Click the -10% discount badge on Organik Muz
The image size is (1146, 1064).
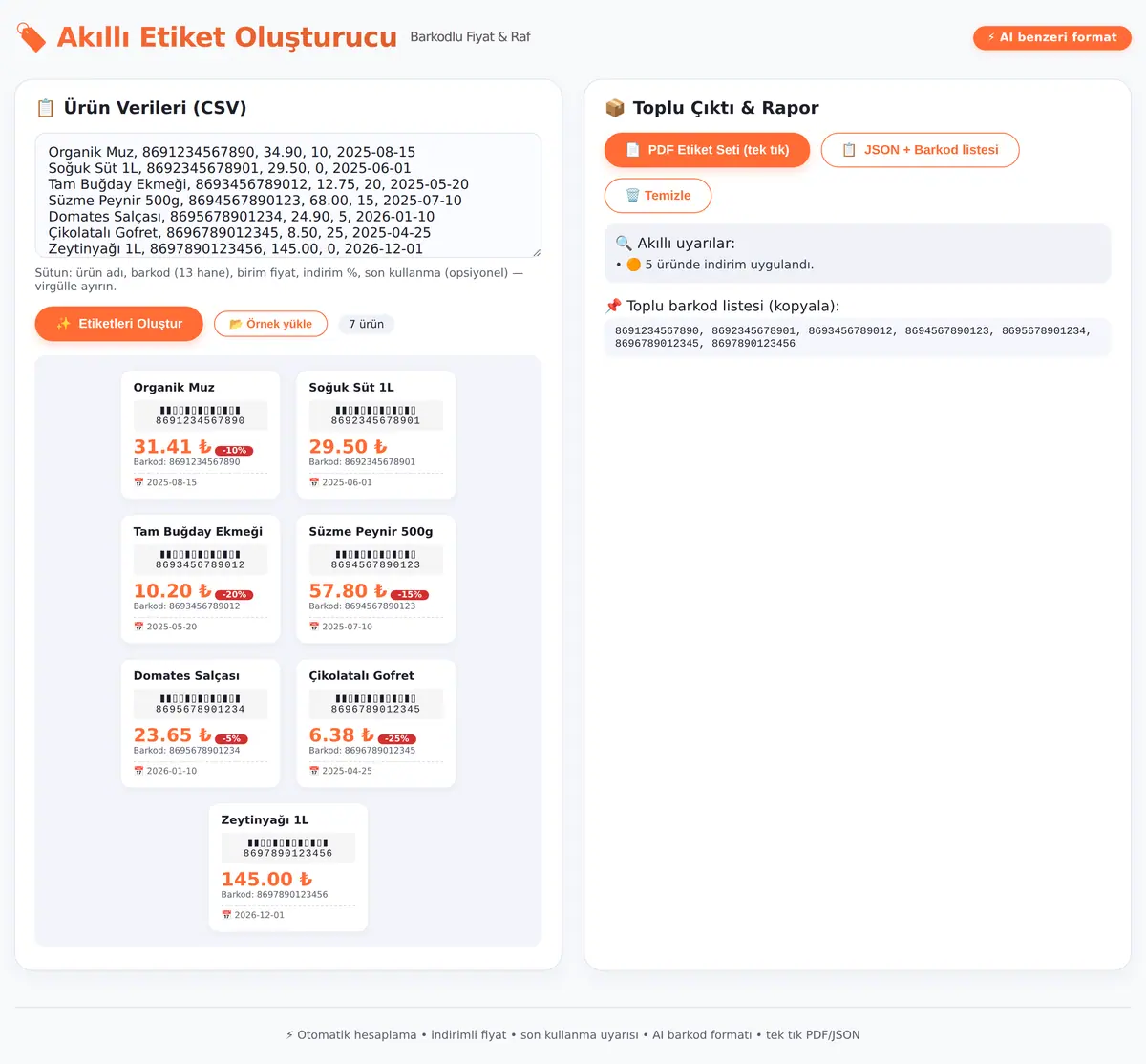tap(234, 451)
